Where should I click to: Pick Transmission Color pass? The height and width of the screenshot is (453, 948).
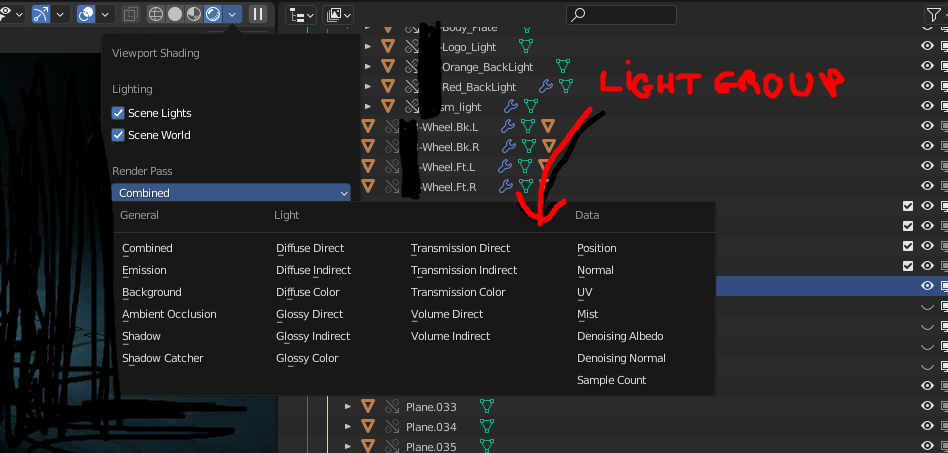(458, 292)
